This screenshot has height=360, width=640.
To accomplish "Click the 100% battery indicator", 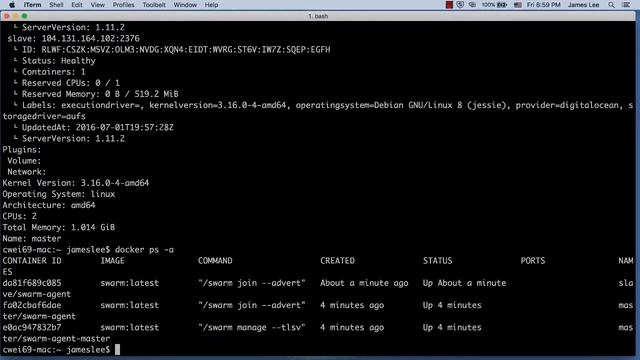I will pos(494,5).
